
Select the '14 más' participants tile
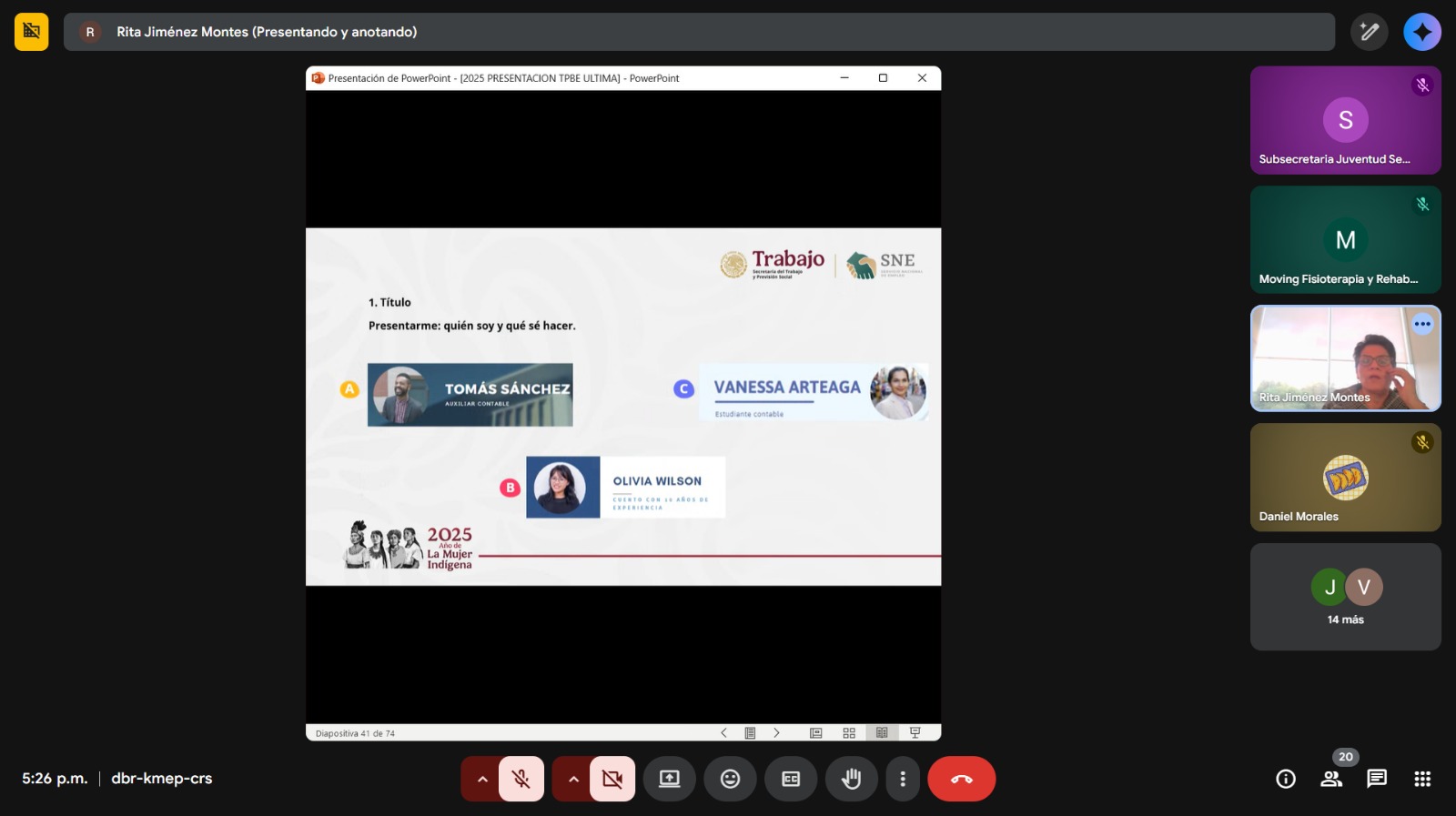[1345, 597]
